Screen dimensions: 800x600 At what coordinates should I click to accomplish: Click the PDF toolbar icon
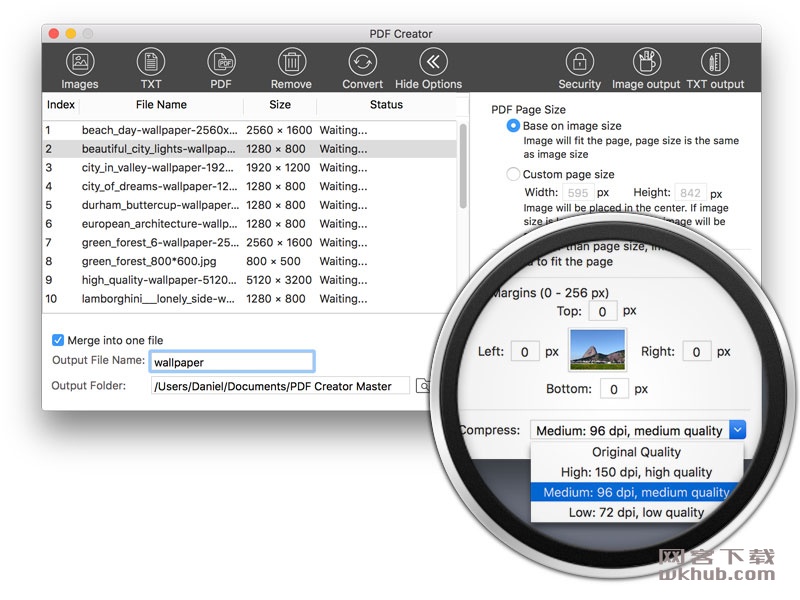(221, 62)
